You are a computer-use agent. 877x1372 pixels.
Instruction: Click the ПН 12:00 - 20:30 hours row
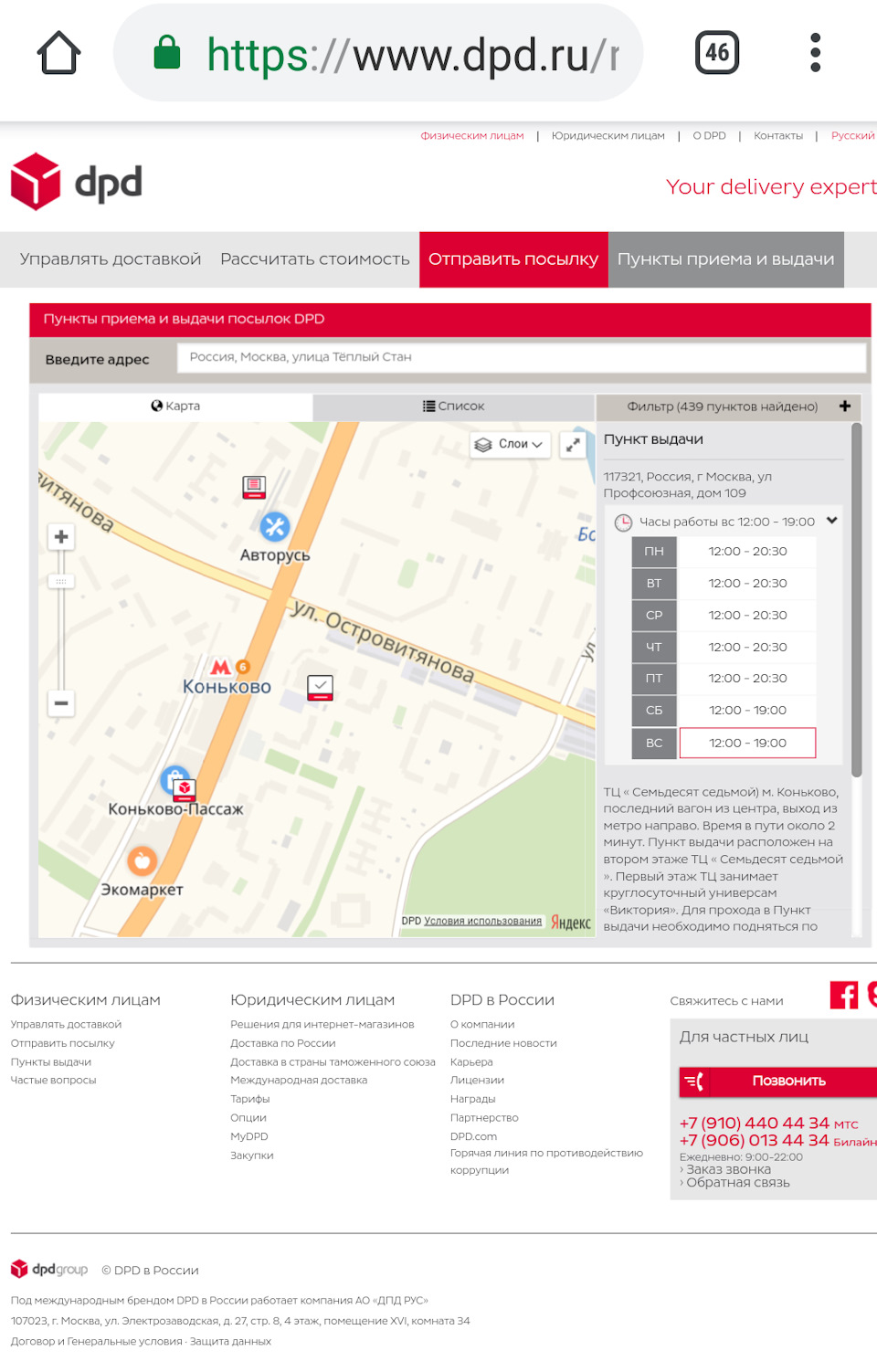click(724, 552)
